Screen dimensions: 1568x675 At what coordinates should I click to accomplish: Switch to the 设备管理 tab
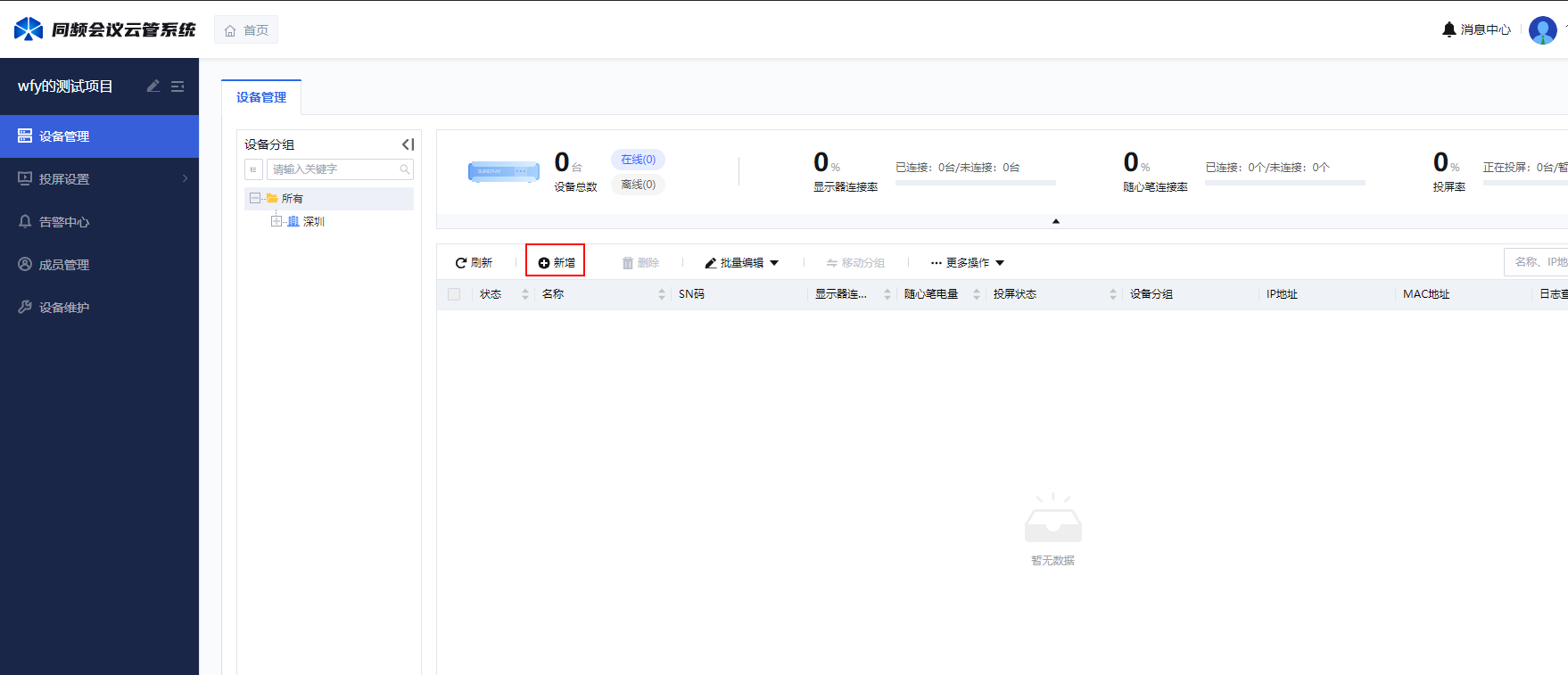[261, 97]
